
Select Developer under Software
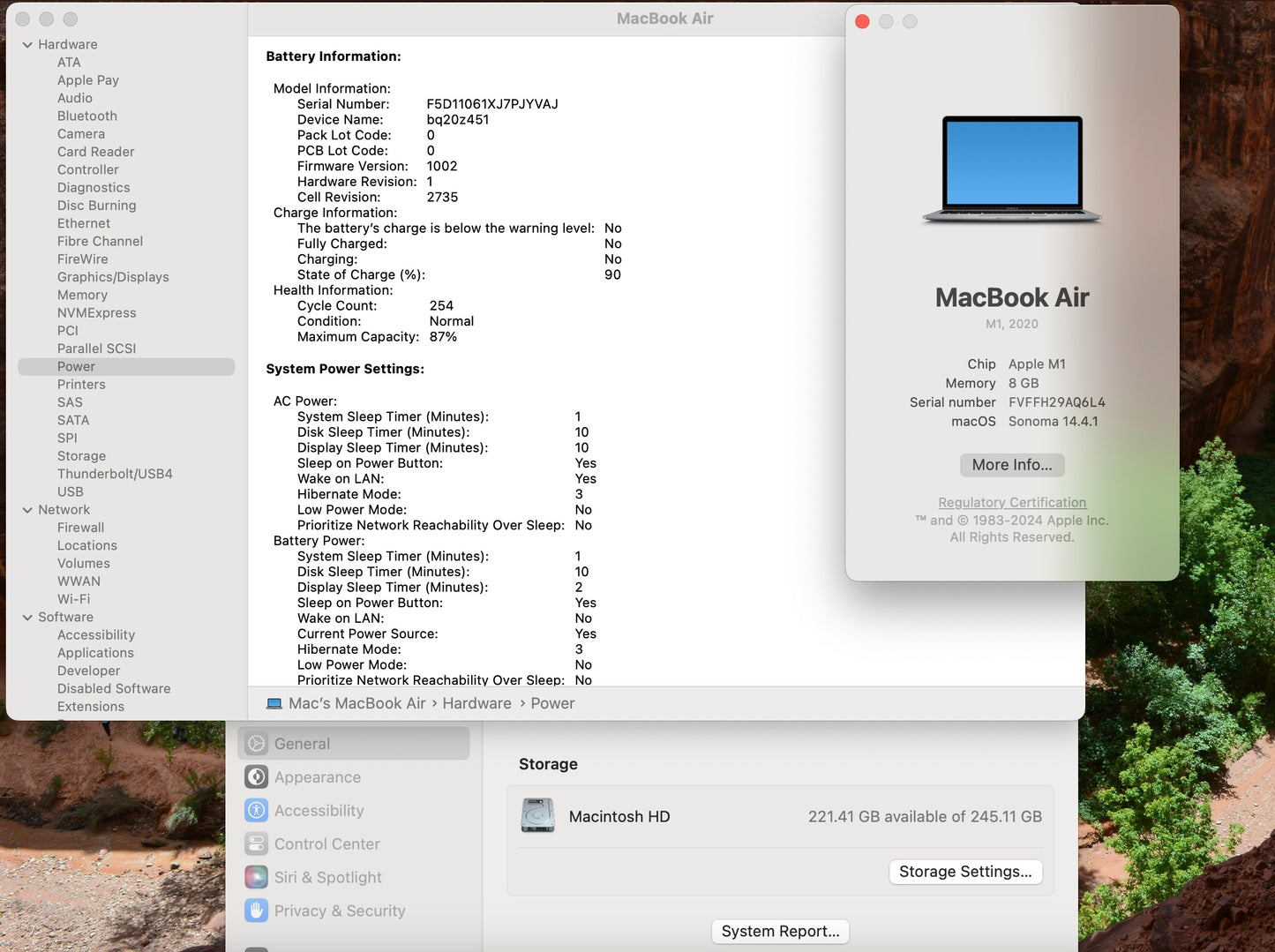[x=88, y=671]
